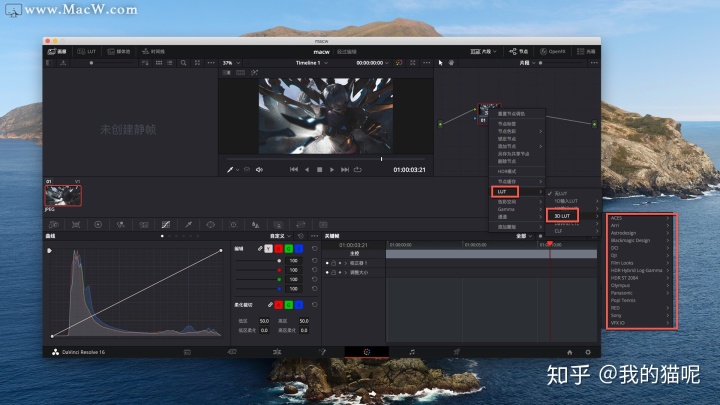The width and height of the screenshot is (720, 405).
Task: Open the Power Window palette icon
Action: [211, 225]
